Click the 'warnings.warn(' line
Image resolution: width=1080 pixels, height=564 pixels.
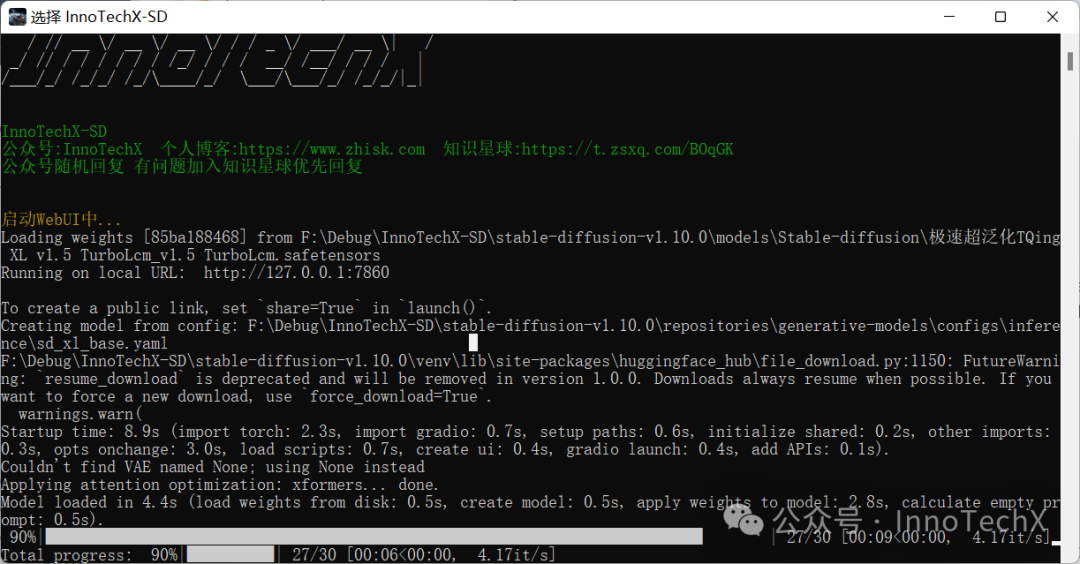tap(81, 415)
